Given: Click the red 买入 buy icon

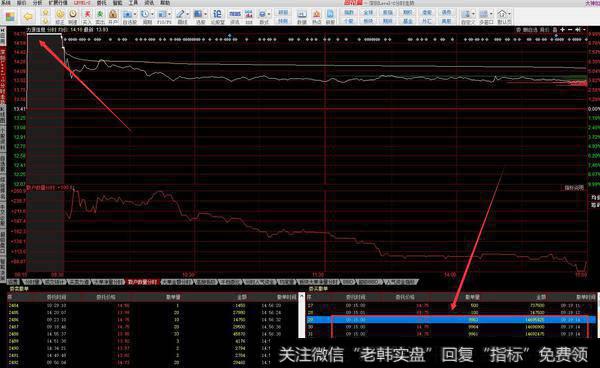Looking at the screenshot, I should [x=87, y=14].
